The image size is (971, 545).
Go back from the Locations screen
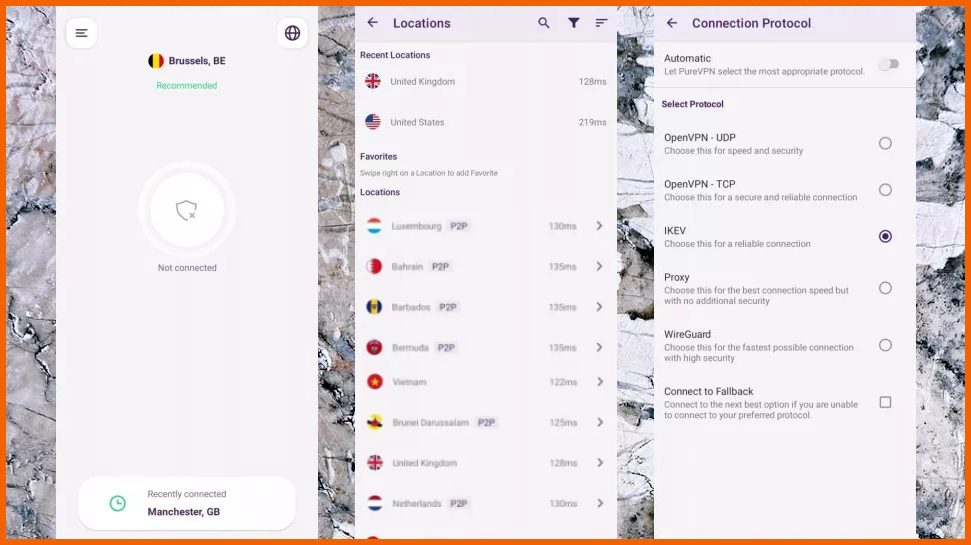tap(372, 23)
